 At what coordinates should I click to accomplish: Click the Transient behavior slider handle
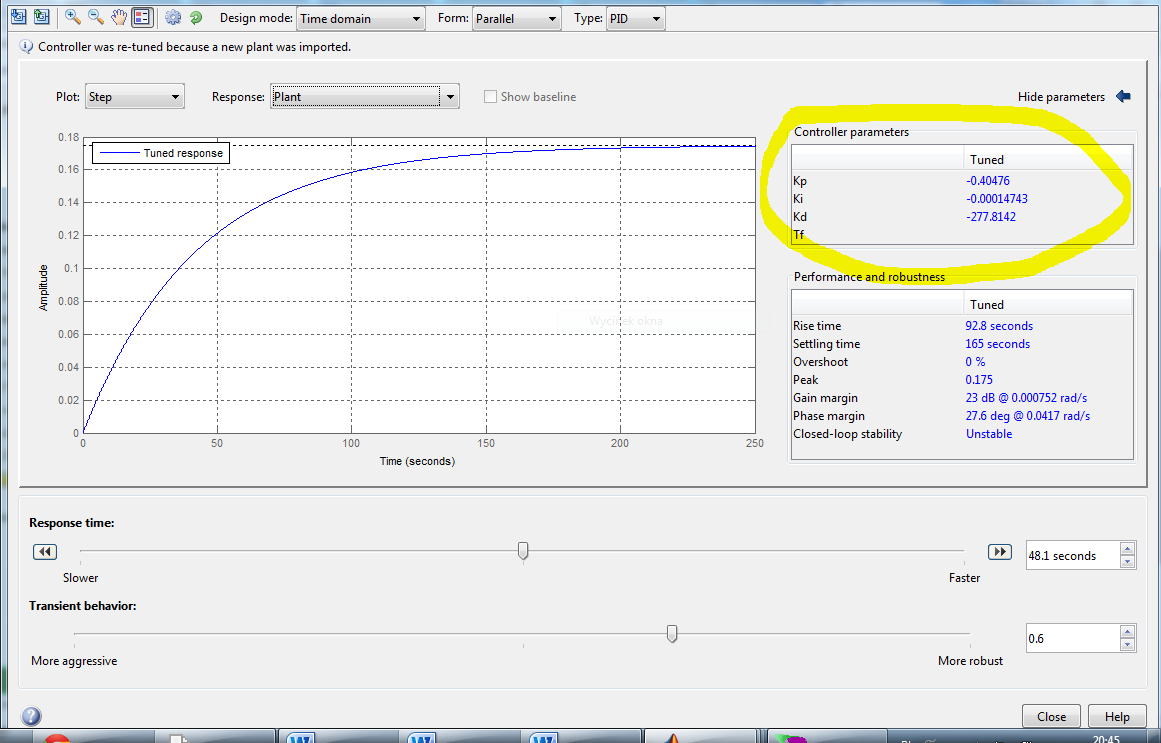(x=672, y=633)
